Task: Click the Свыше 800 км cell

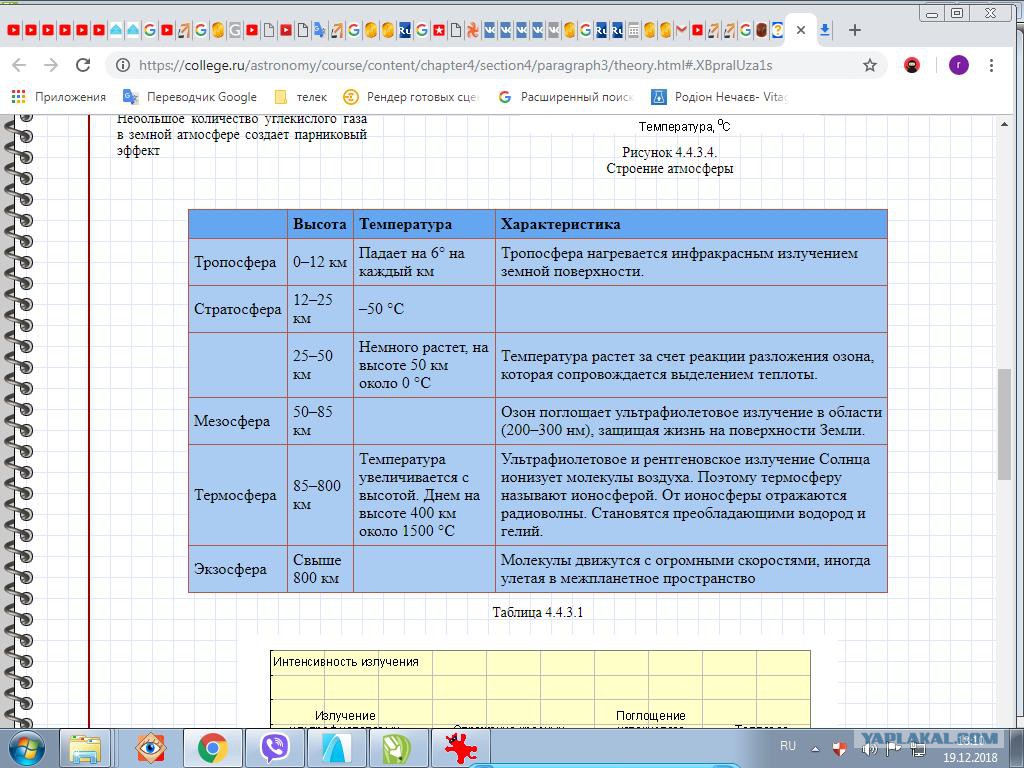Action: click(x=320, y=569)
